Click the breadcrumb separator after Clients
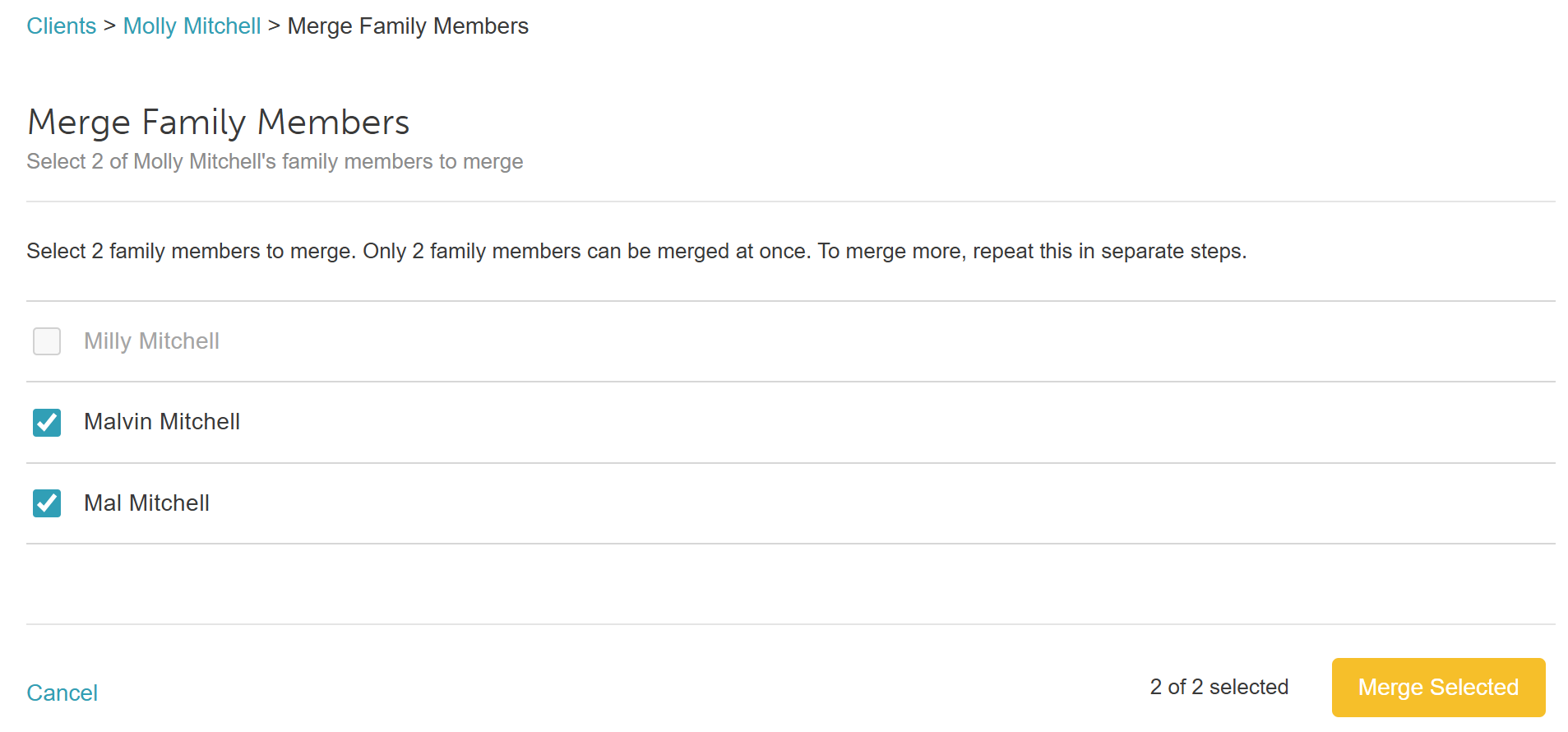Image resolution: width=1568 pixels, height=732 pixels. [109, 26]
